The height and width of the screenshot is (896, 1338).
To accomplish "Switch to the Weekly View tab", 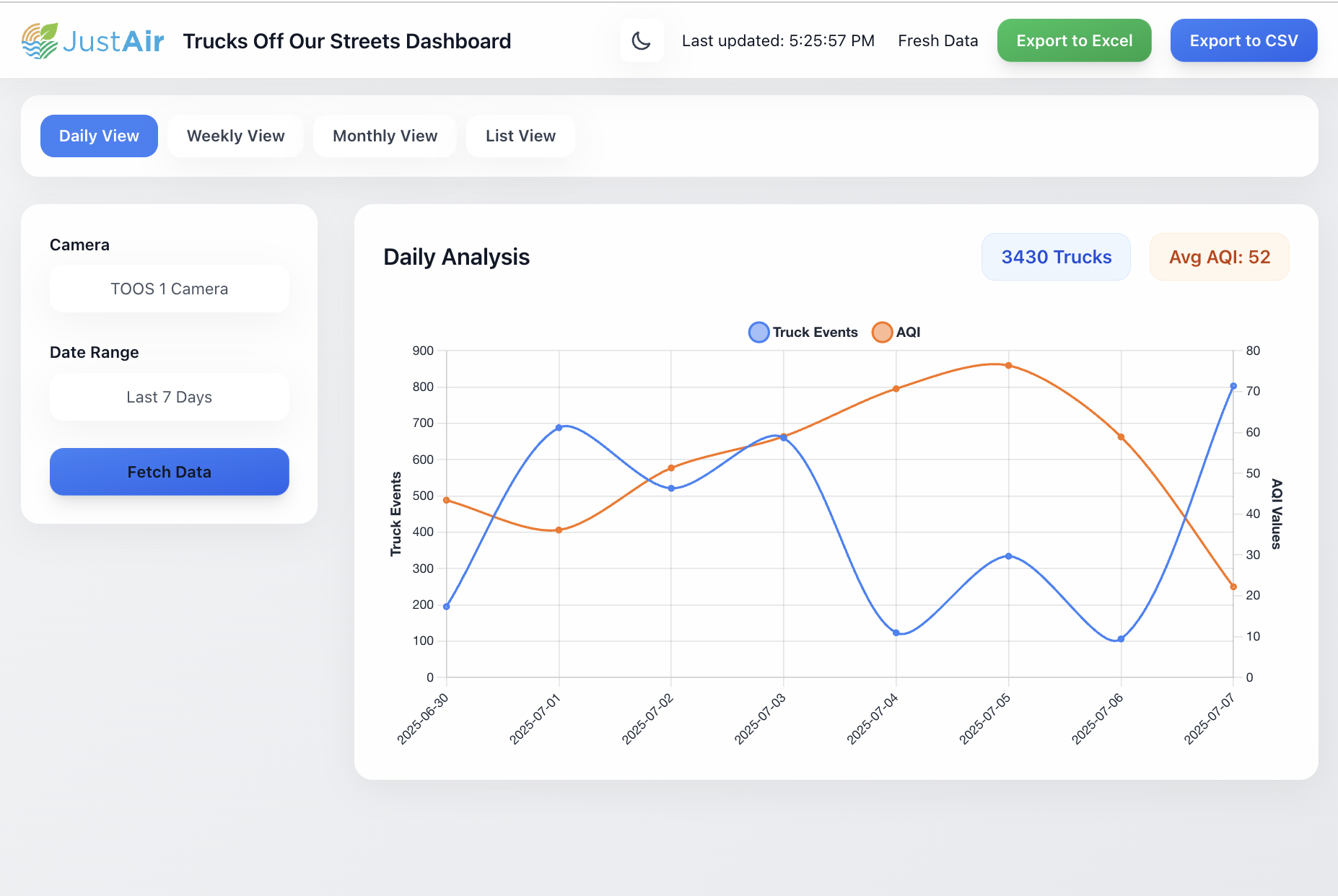I will (235, 136).
